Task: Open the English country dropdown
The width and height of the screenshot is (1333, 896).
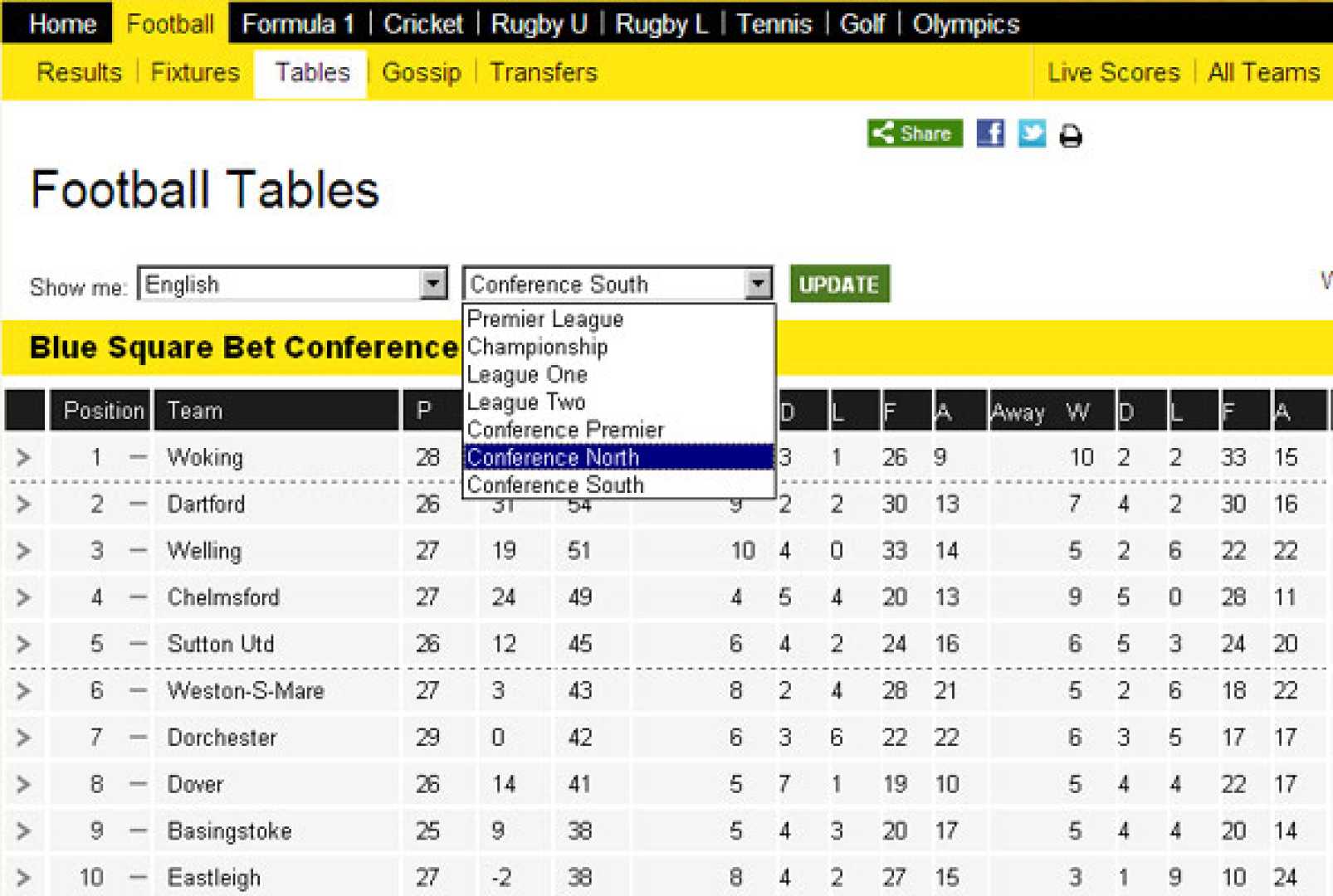Action: click(x=432, y=284)
